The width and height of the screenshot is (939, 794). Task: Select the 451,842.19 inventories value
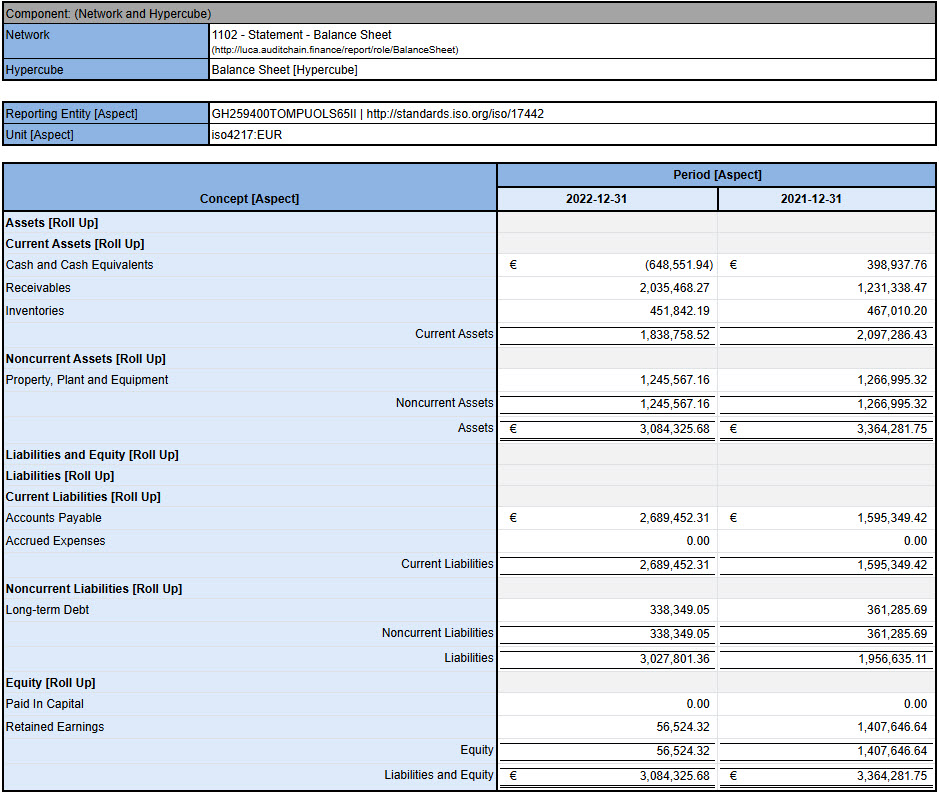coord(680,311)
